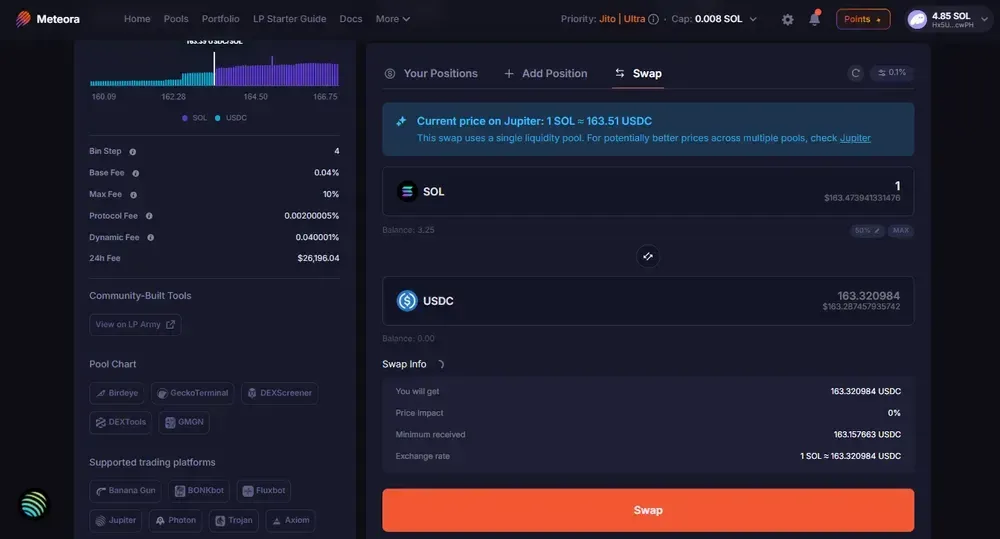Toggle SOL legend in liquidity chart
The width and height of the screenshot is (1000, 539).
[x=195, y=118]
